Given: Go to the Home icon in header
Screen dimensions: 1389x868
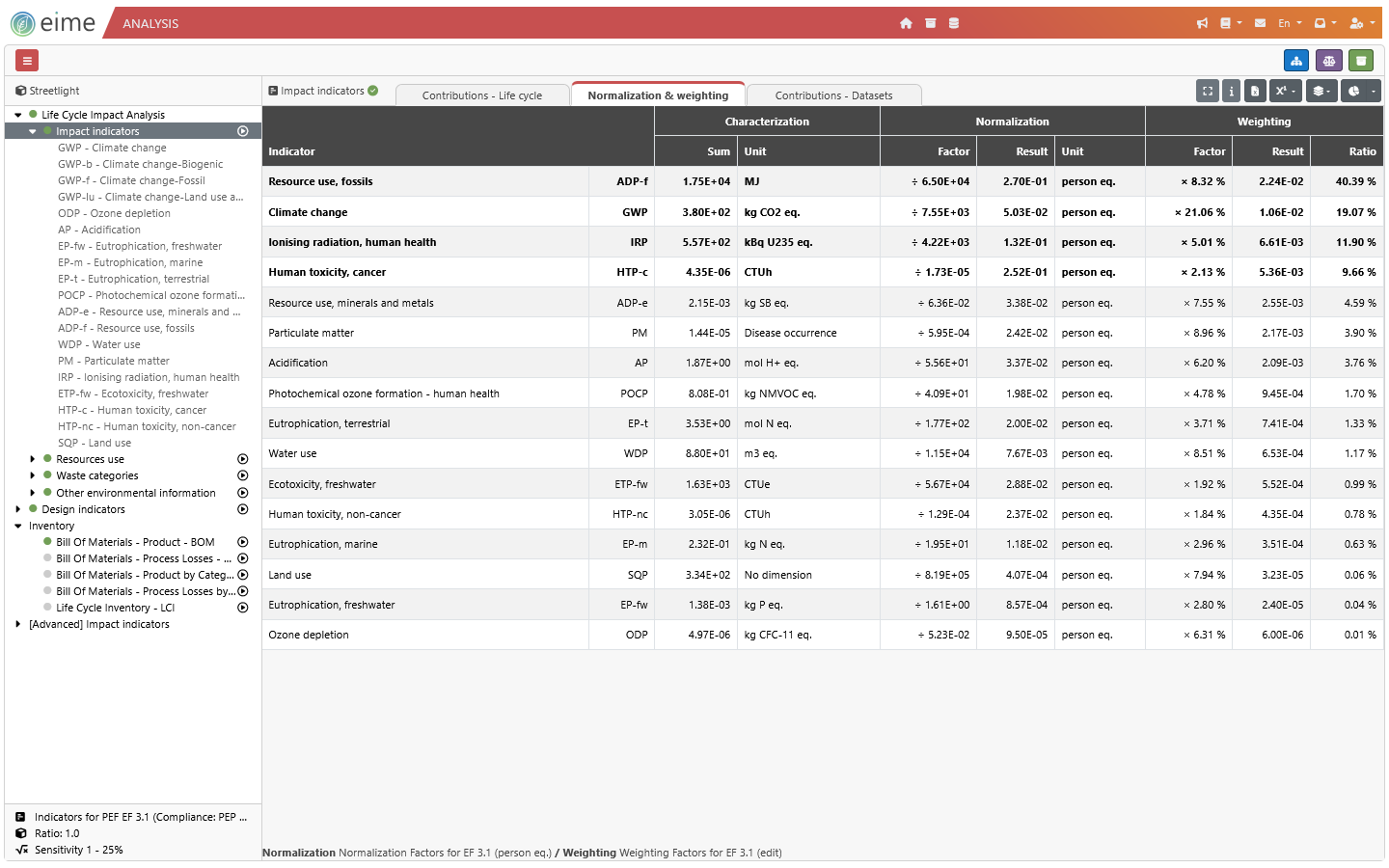Looking at the screenshot, I should [x=906, y=23].
